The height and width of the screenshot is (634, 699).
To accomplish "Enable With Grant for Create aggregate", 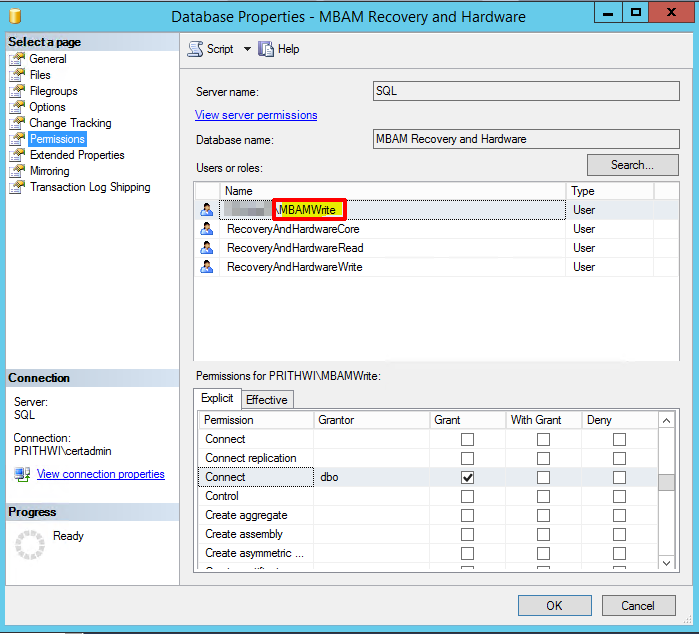I will coord(543,516).
